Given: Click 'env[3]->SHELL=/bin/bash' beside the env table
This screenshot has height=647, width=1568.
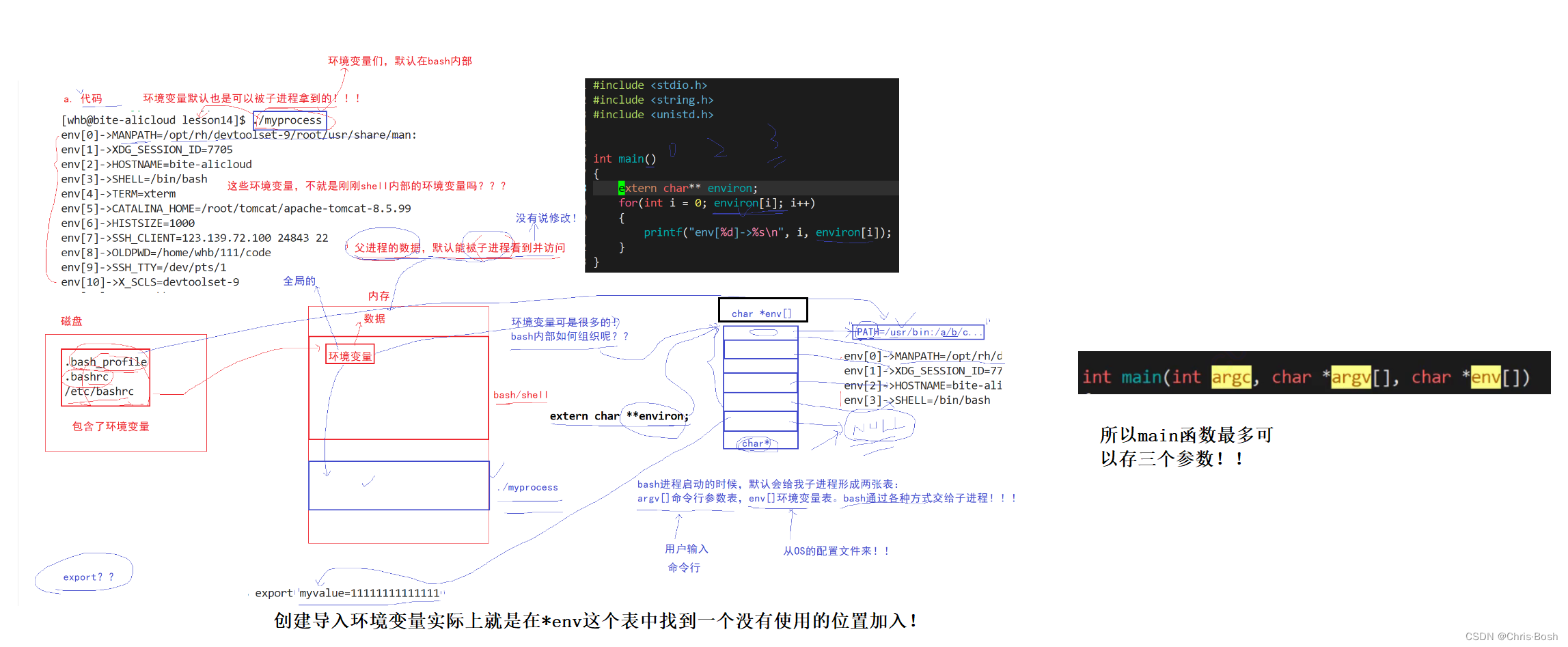Looking at the screenshot, I should [917, 400].
